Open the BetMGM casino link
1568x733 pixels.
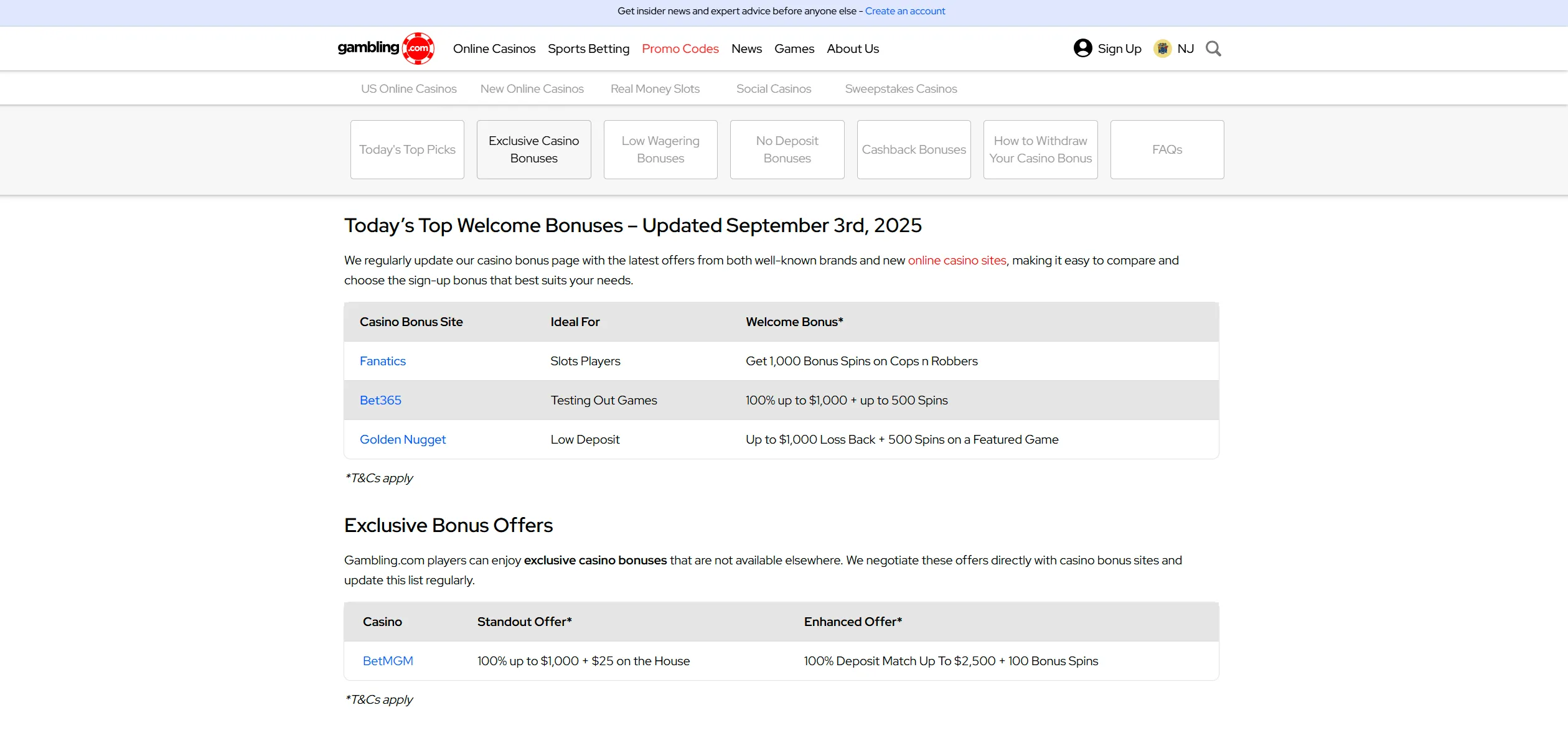pos(388,661)
